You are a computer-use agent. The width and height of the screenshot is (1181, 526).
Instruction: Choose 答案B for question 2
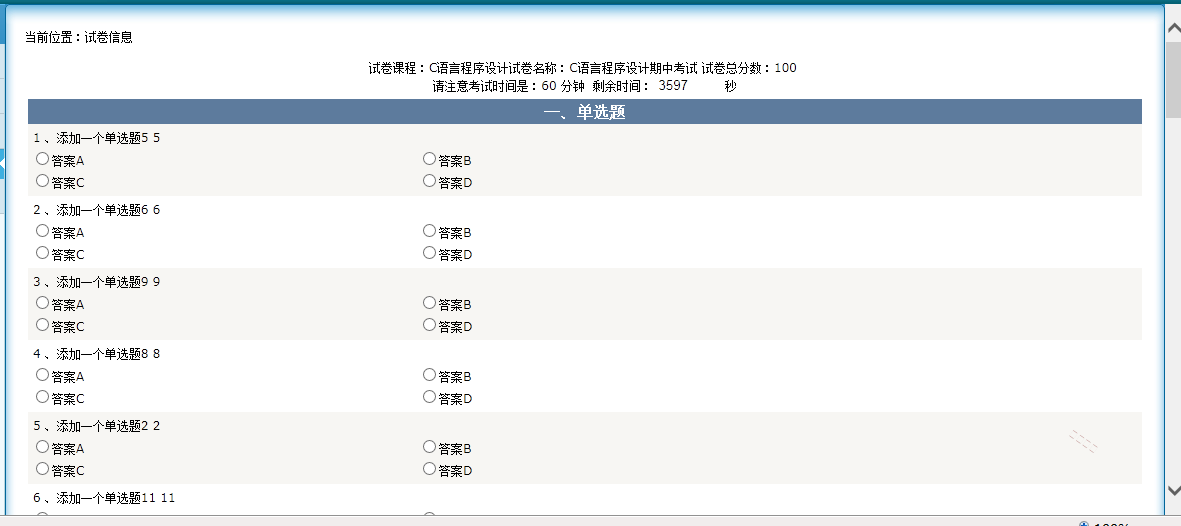coord(429,231)
